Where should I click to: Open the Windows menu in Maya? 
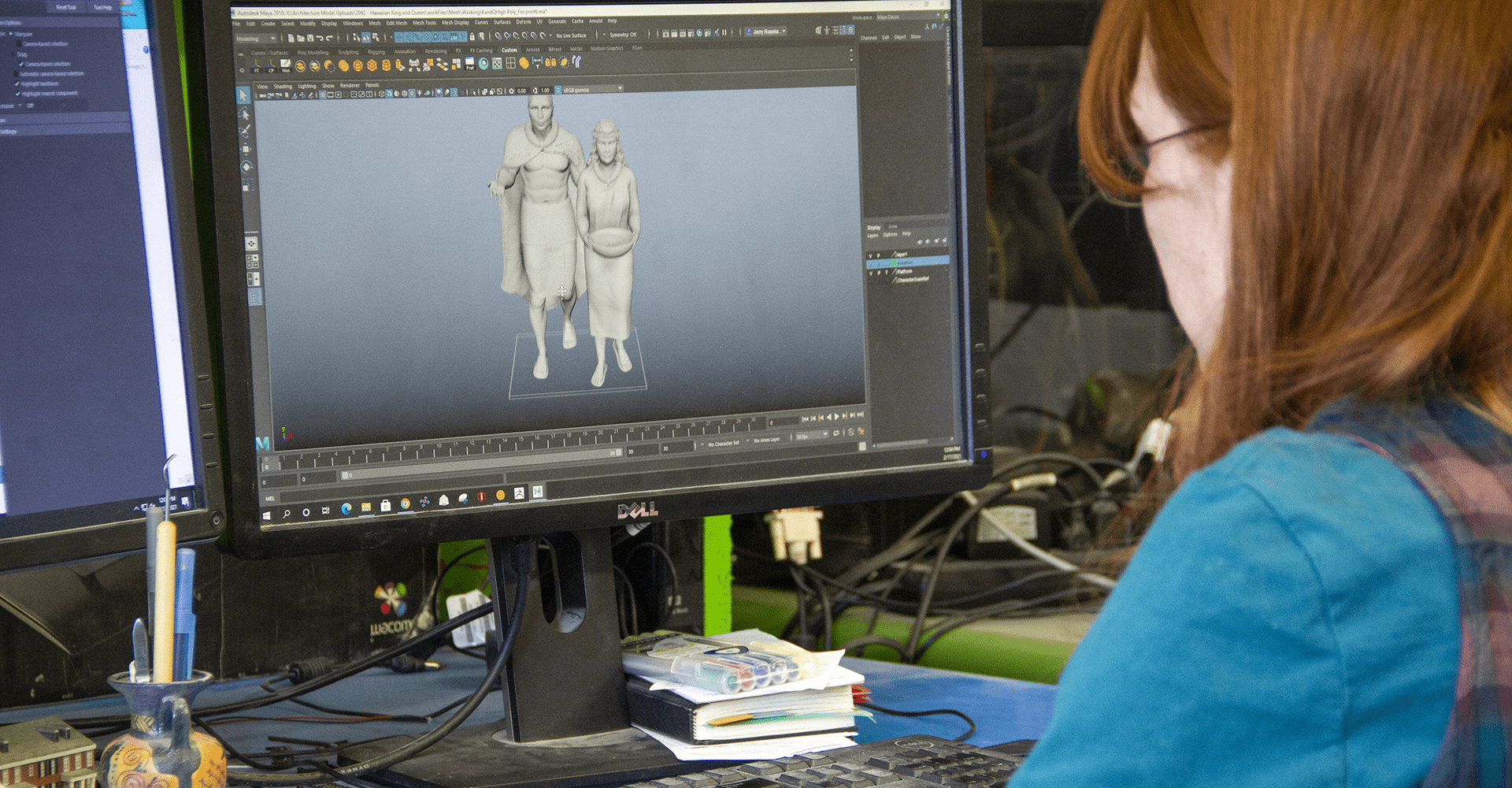[353, 23]
